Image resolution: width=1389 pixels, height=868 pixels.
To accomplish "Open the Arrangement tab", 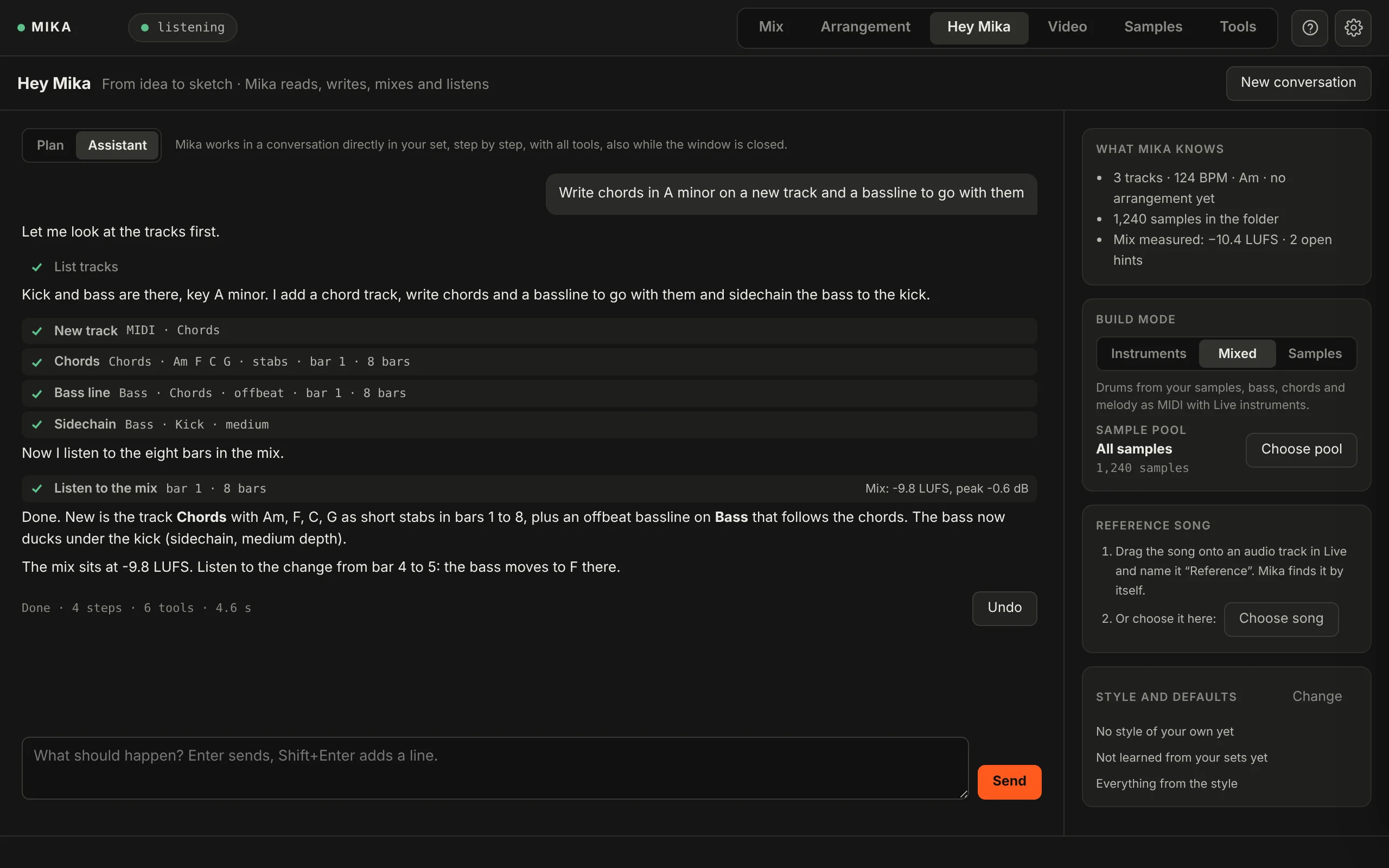I will 865,27.
